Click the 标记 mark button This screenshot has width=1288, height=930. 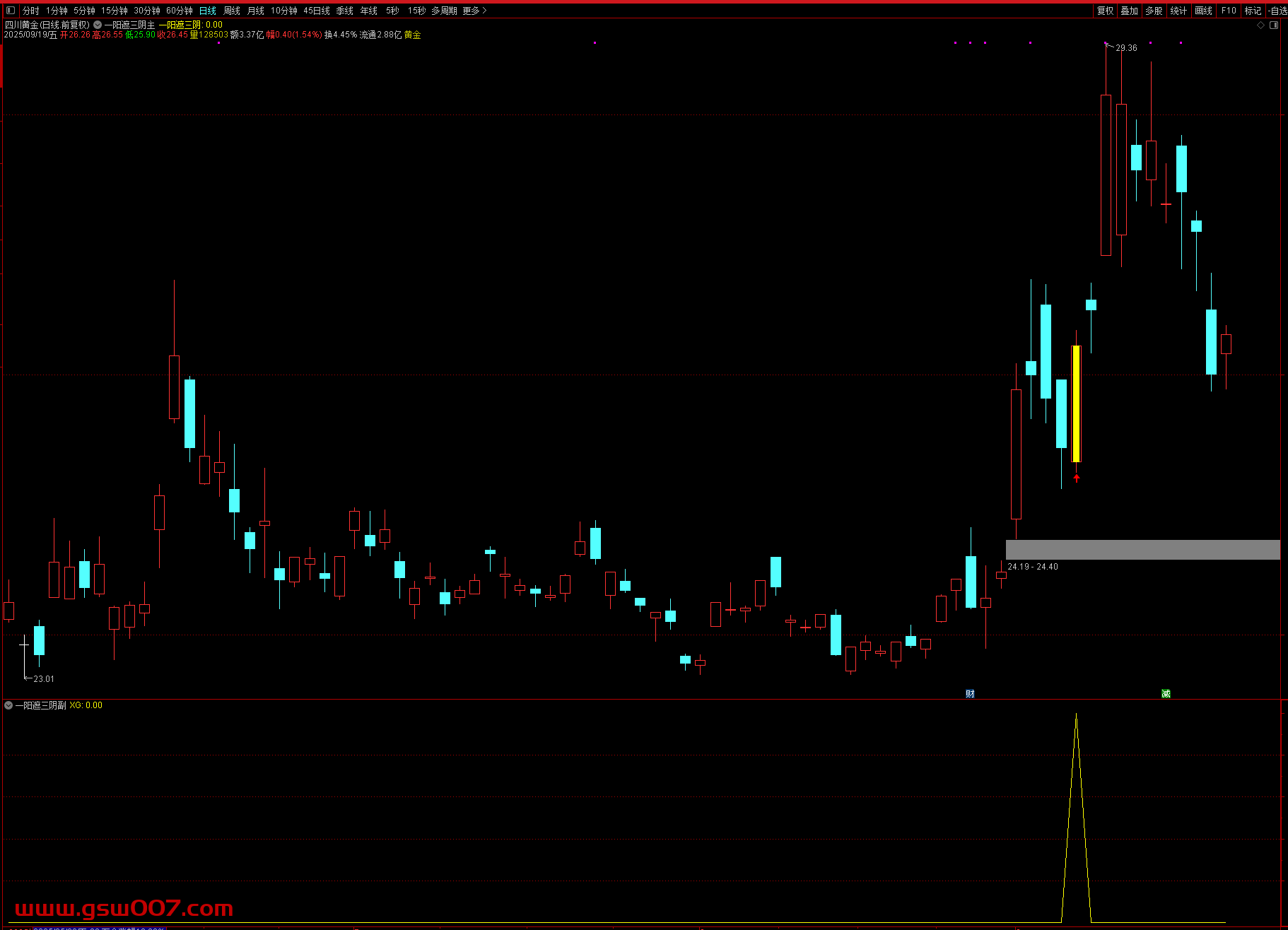point(1253,11)
